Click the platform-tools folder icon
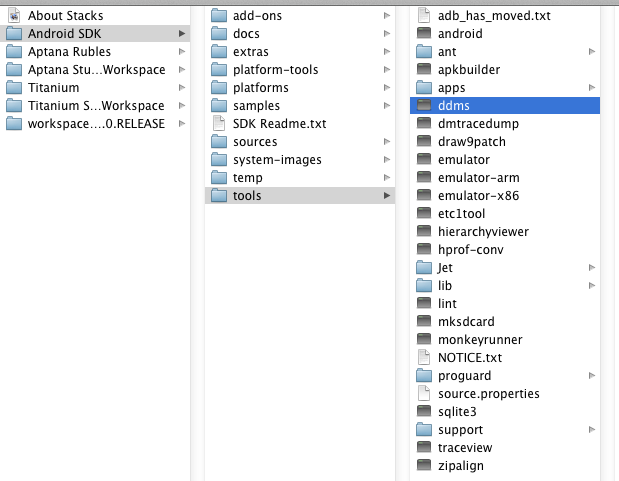Screen dimensions: 619x481 (x=219, y=70)
